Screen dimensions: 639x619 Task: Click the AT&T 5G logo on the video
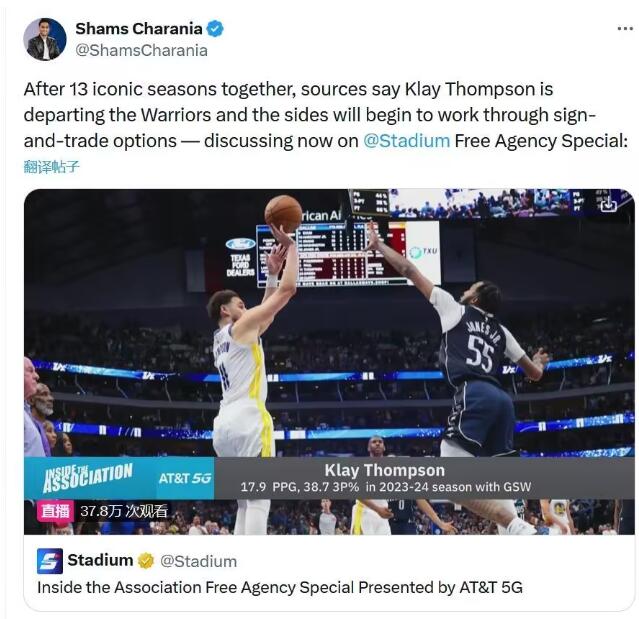(185, 478)
